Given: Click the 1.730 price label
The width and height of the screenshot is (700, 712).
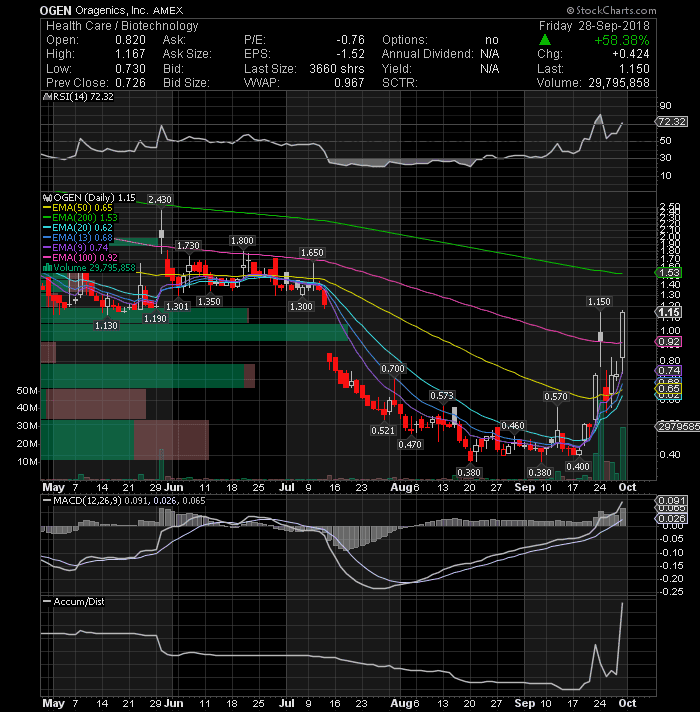Looking at the screenshot, I should point(188,246).
